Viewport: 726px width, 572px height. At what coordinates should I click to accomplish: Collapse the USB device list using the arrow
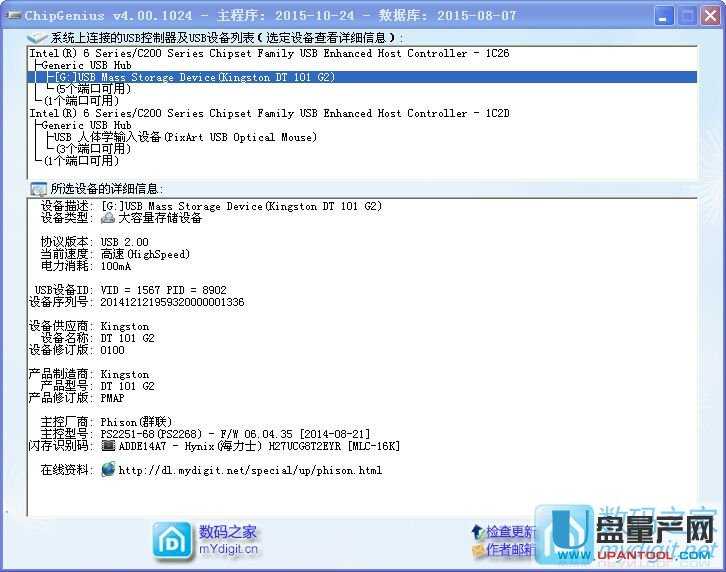(37, 38)
